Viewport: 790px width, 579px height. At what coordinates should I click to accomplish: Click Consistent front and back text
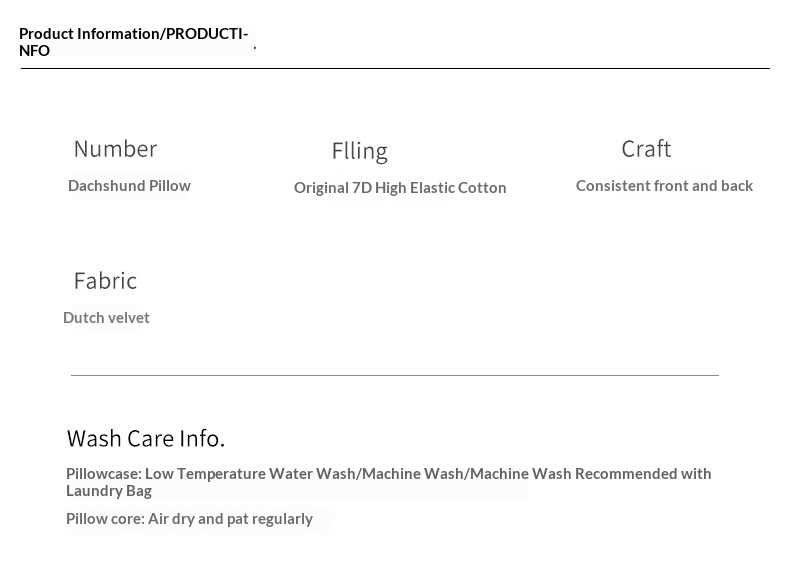pos(664,185)
